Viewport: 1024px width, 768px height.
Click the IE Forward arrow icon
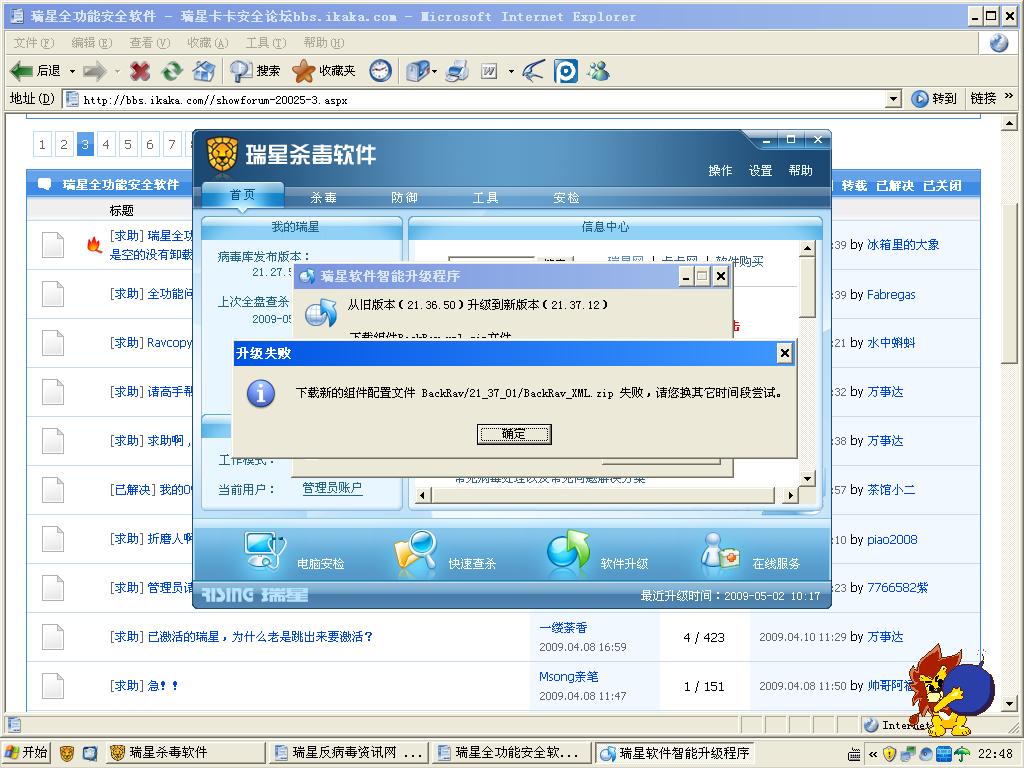(x=95, y=71)
